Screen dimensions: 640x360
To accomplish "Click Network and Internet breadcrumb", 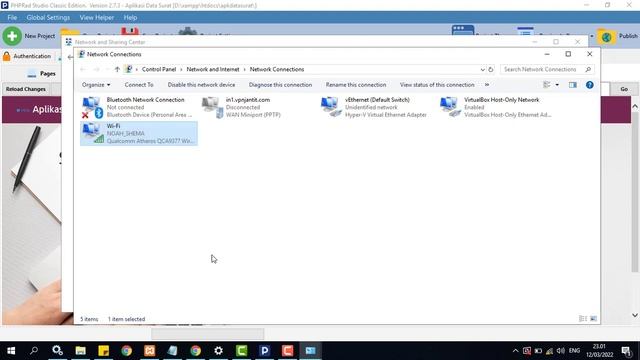I will point(213,69).
